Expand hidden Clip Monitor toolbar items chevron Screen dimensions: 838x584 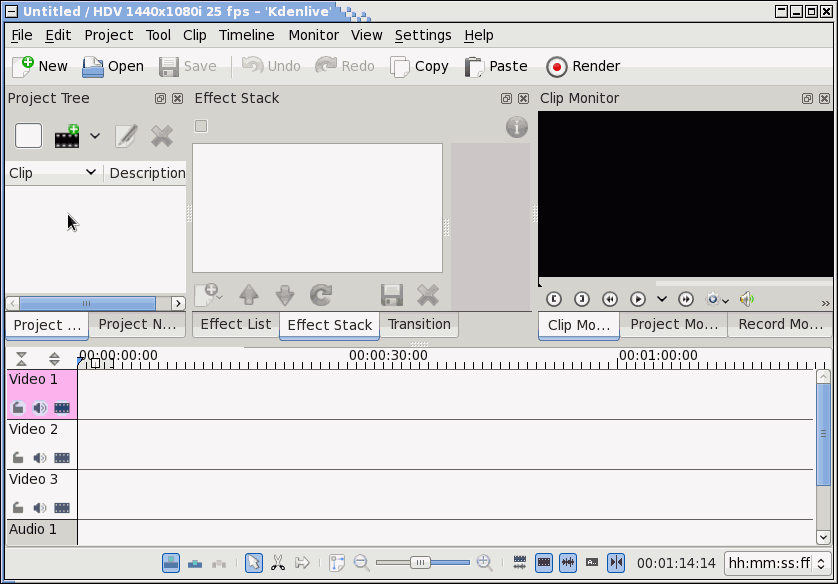click(826, 303)
